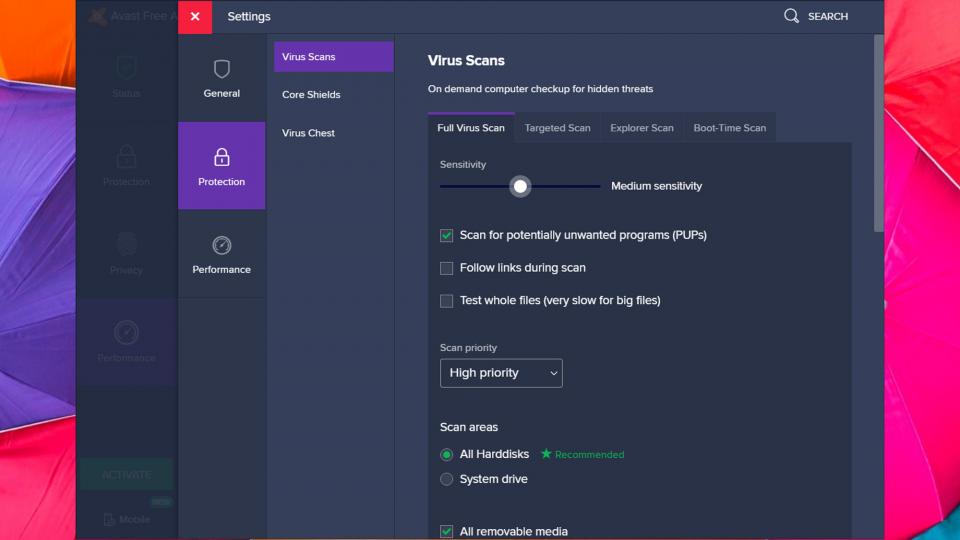Click the Mobile phone icon
Screen dimensions: 960x540
(110, 519)
